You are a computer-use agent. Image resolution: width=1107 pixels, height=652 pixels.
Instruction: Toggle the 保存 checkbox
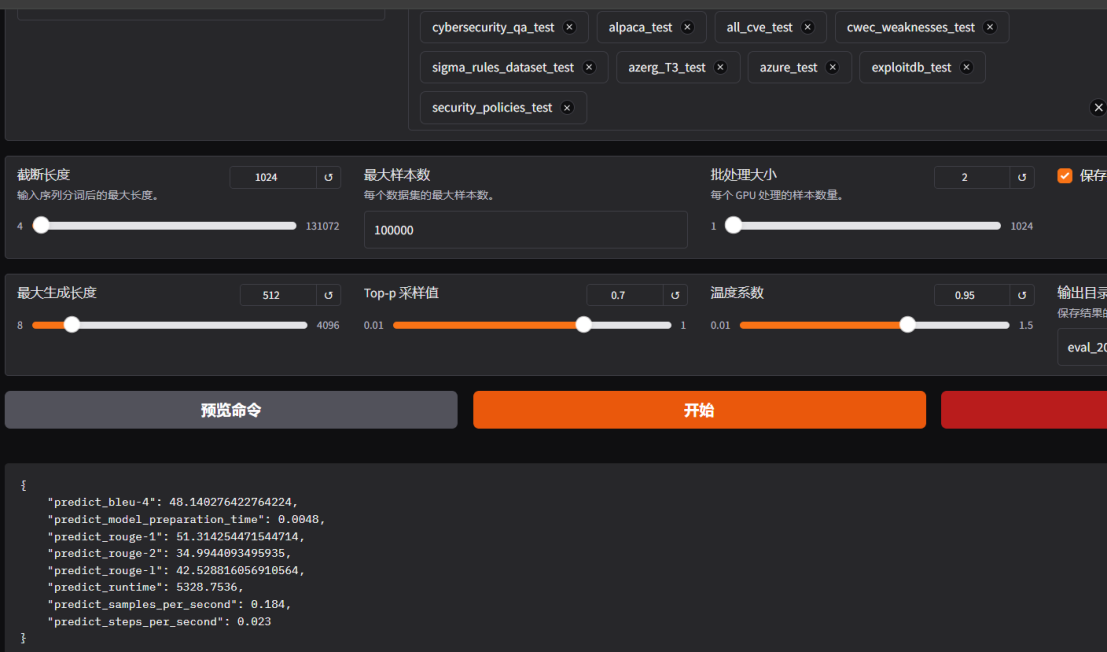click(1065, 176)
